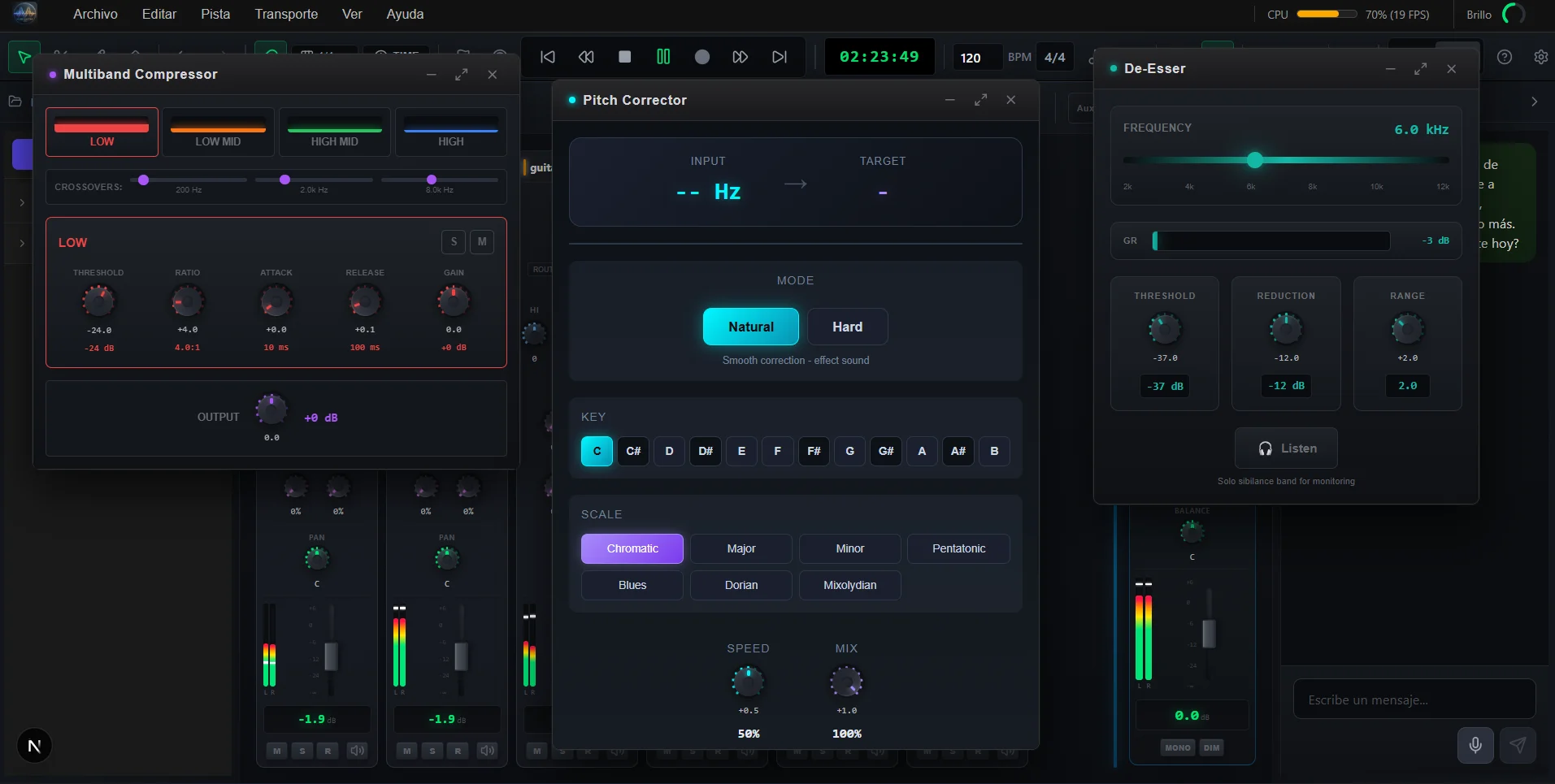The height and width of the screenshot is (784, 1555).
Task: Expand the Pitch Corrector window to fullscreen
Action: tap(980, 100)
